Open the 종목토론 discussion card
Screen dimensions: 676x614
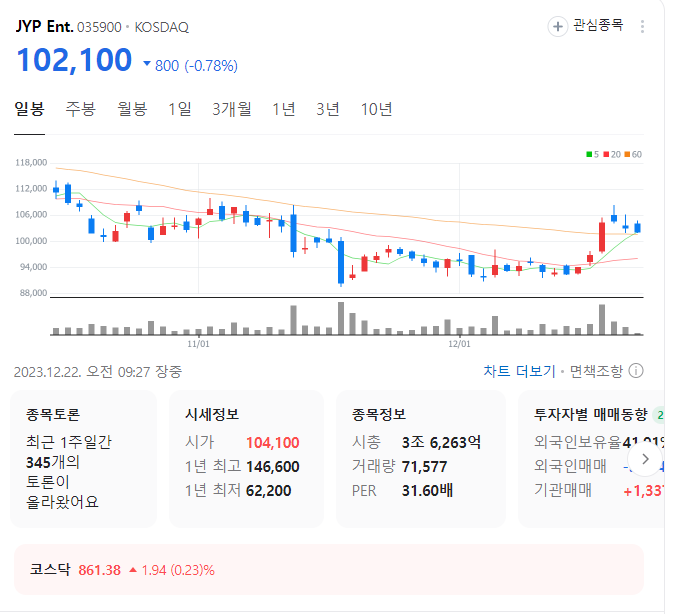pyautogui.click(x=84, y=459)
